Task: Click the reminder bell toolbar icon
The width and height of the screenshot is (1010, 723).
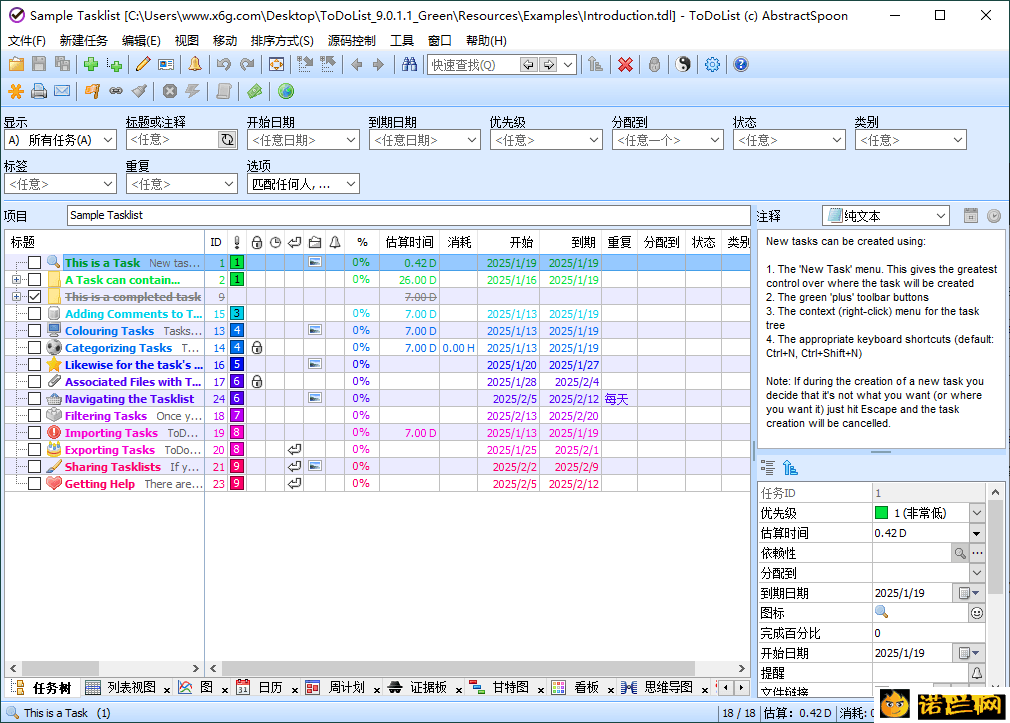Action: click(x=195, y=64)
